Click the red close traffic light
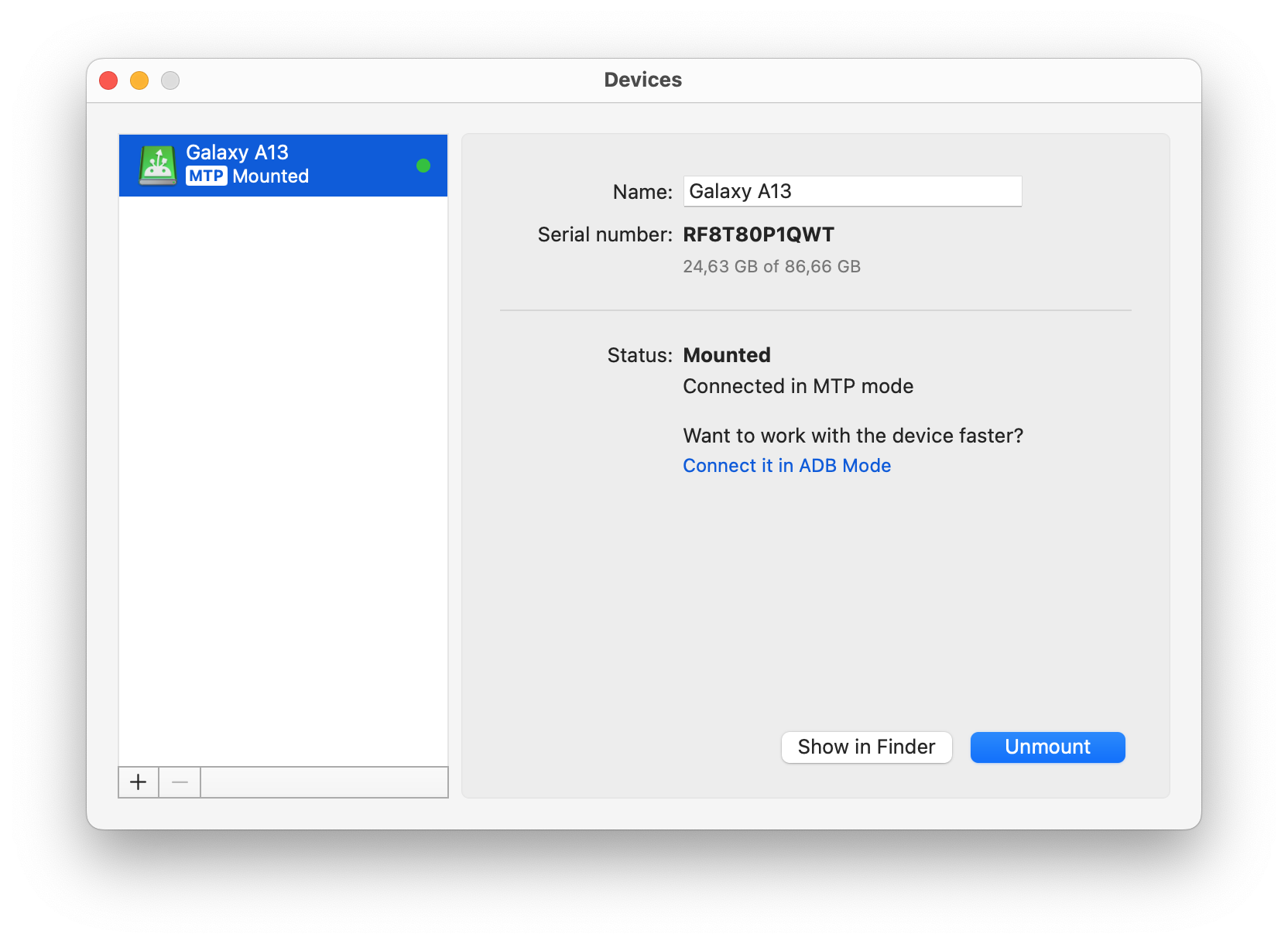This screenshot has width=1288, height=944. 108,80
